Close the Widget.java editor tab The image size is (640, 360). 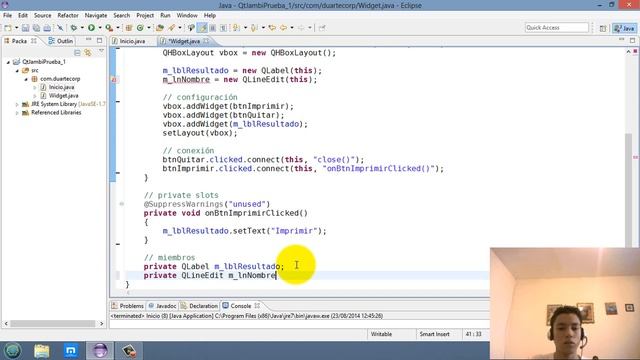pyautogui.click(x=206, y=41)
